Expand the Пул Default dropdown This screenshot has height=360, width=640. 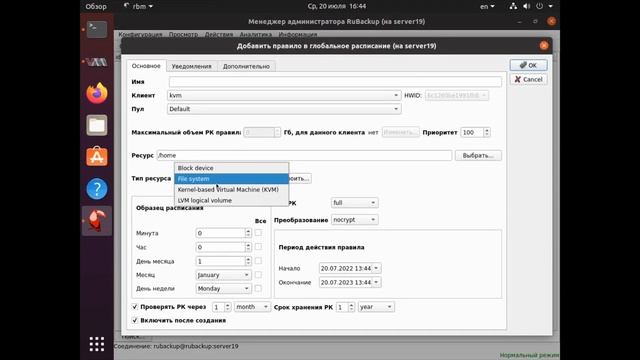pos(284,109)
